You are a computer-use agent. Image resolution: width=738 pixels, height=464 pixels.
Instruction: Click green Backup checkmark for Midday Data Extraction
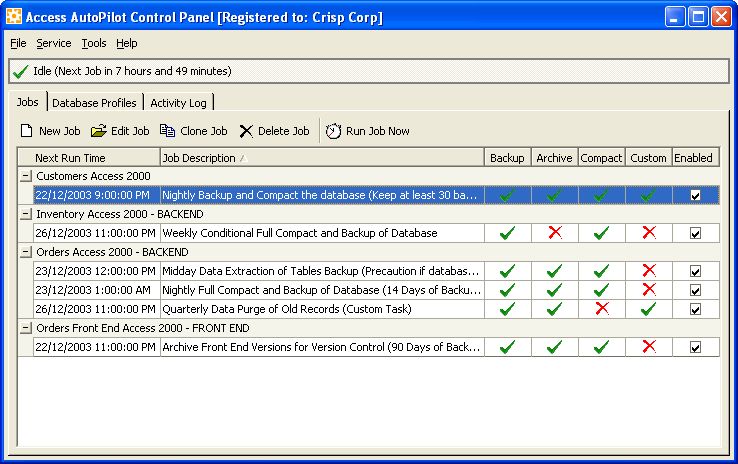point(507,271)
